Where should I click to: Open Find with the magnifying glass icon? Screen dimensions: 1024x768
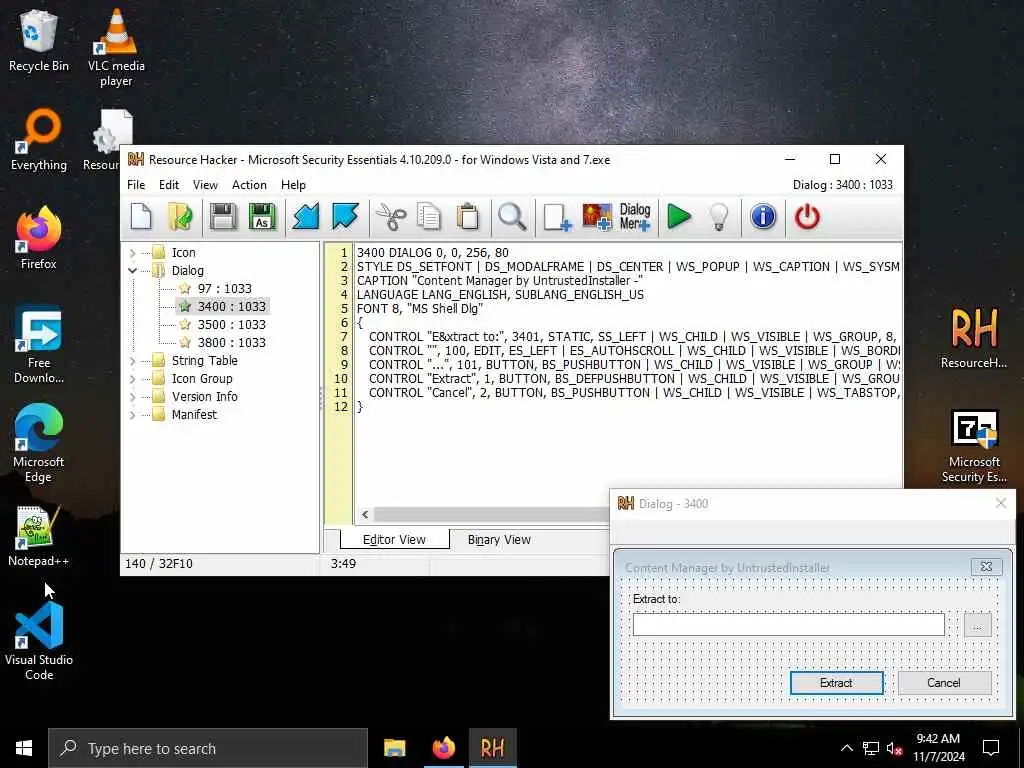pyautogui.click(x=512, y=217)
